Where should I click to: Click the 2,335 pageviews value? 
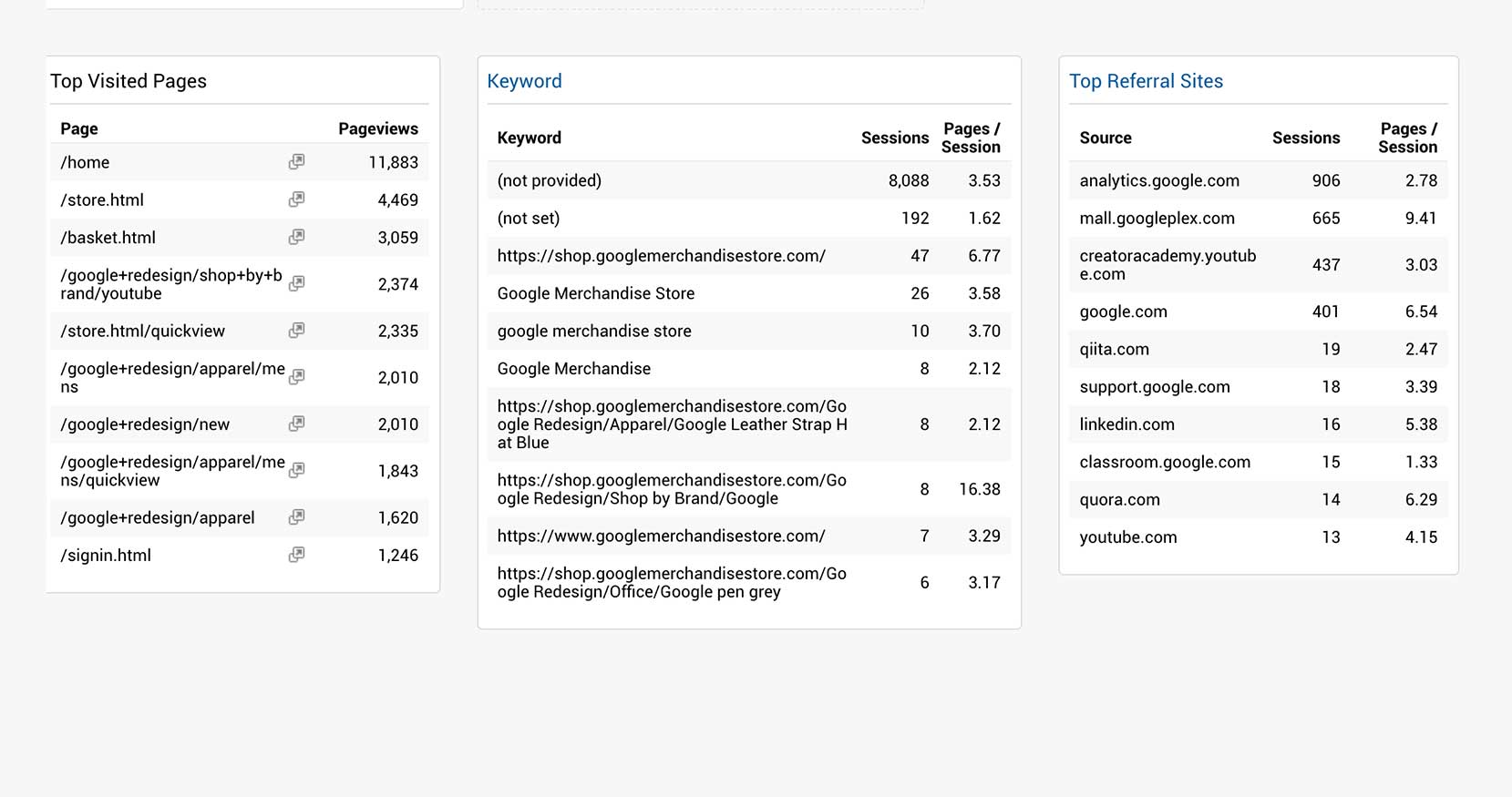click(397, 331)
